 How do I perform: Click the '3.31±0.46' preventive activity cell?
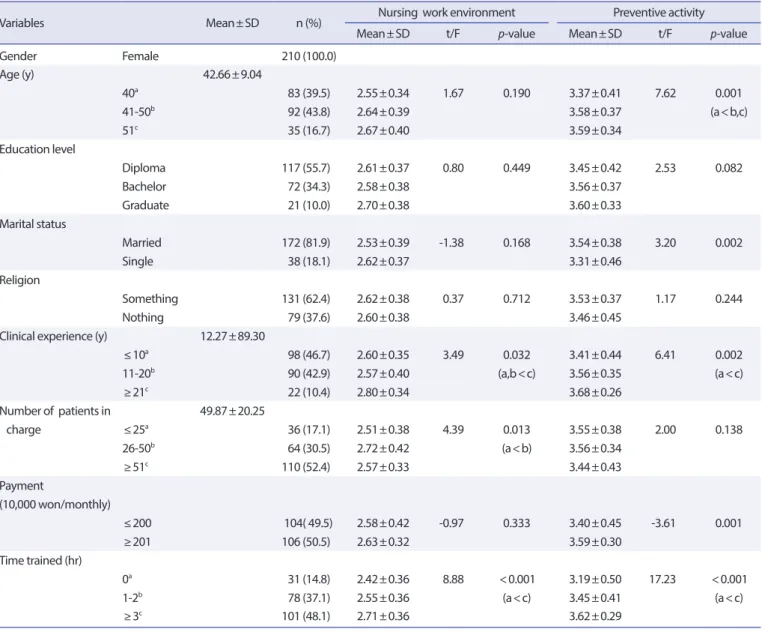[x=595, y=261]
